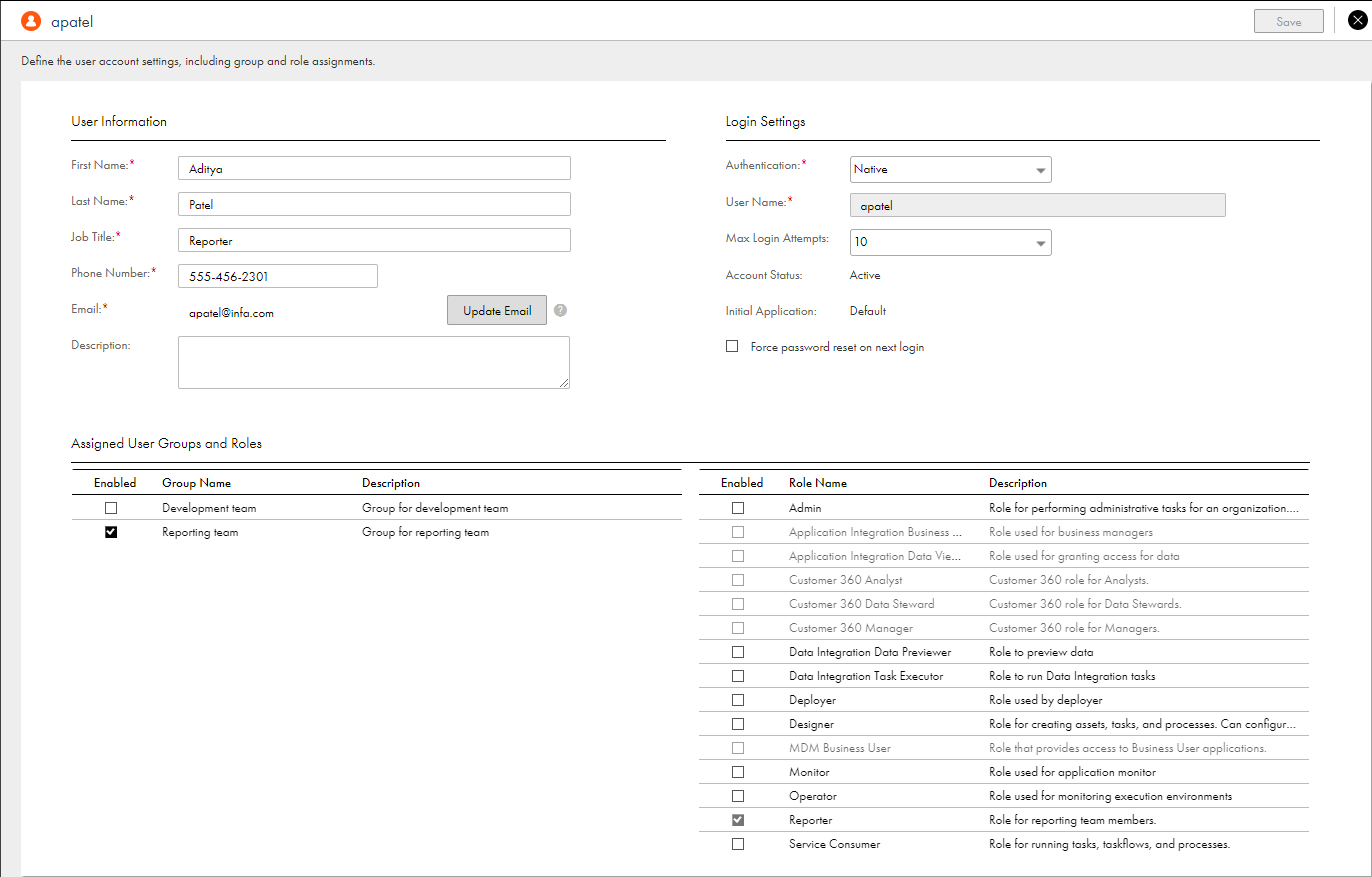Viewport: 1372px width, 877px height.
Task: Enable the Admin role checkbox
Action: [x=738, y=508]
